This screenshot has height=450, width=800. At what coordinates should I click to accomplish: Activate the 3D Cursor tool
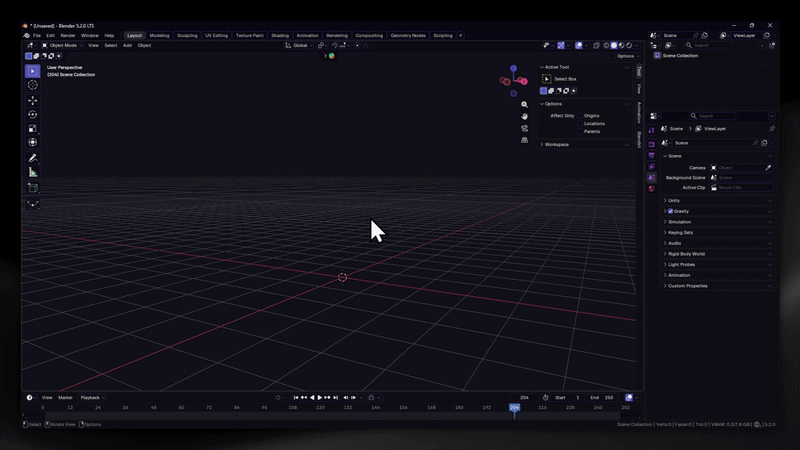33,85
